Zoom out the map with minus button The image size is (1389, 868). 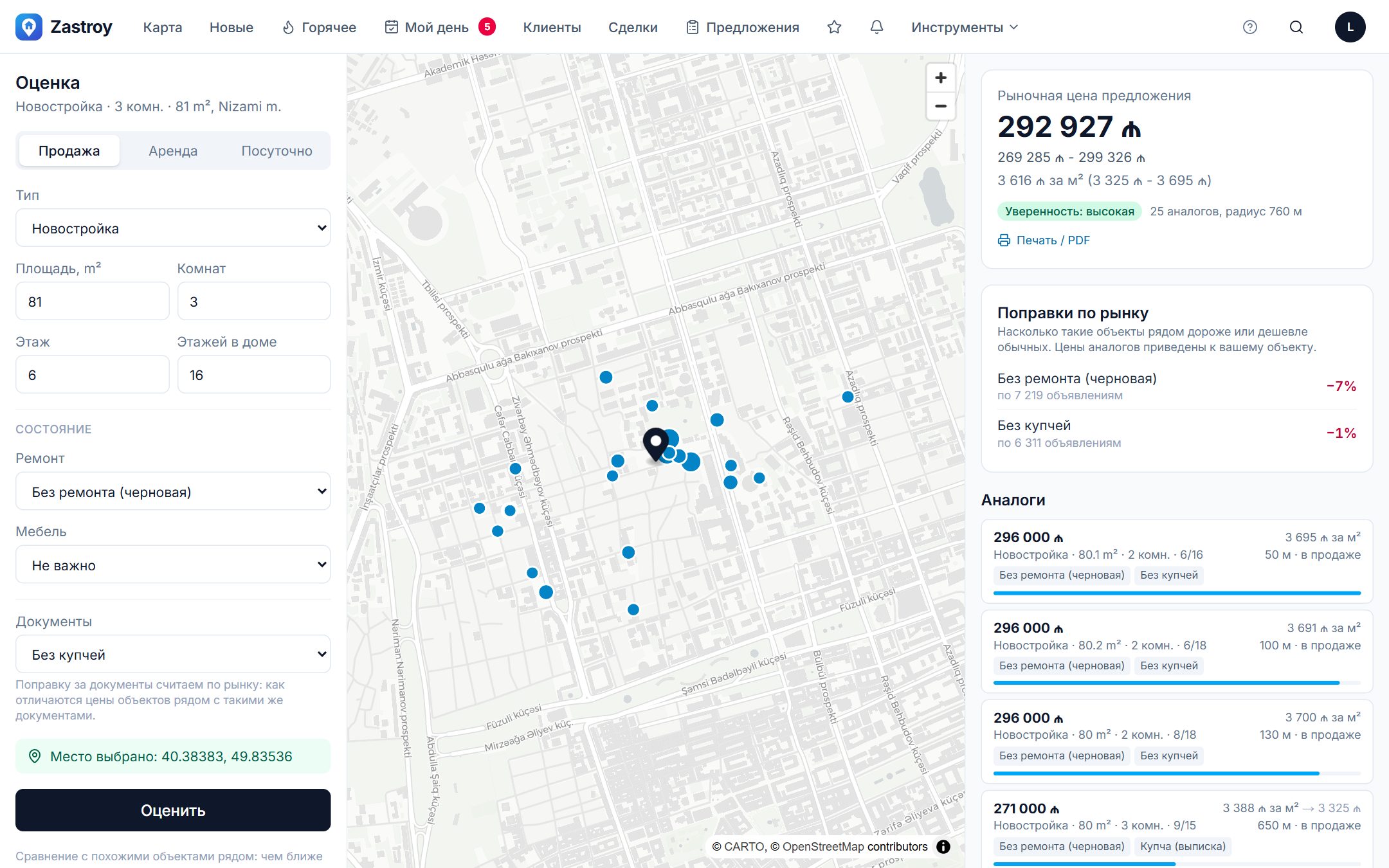941,106
